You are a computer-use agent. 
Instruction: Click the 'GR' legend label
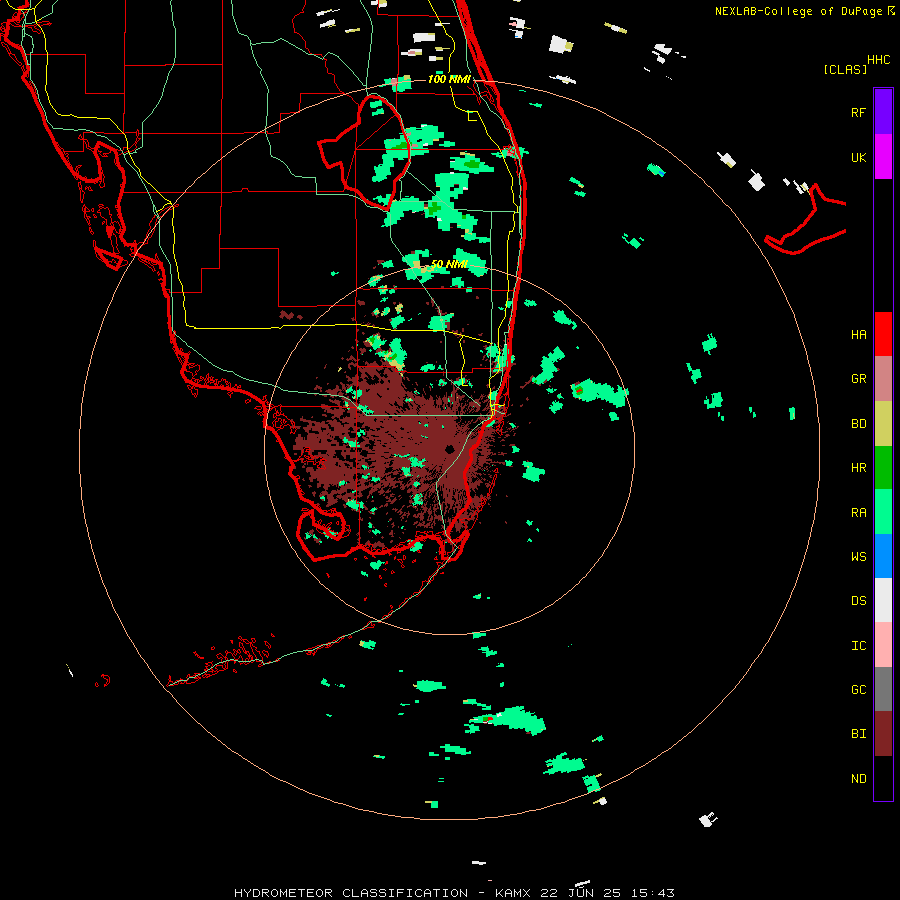[858, 379]
